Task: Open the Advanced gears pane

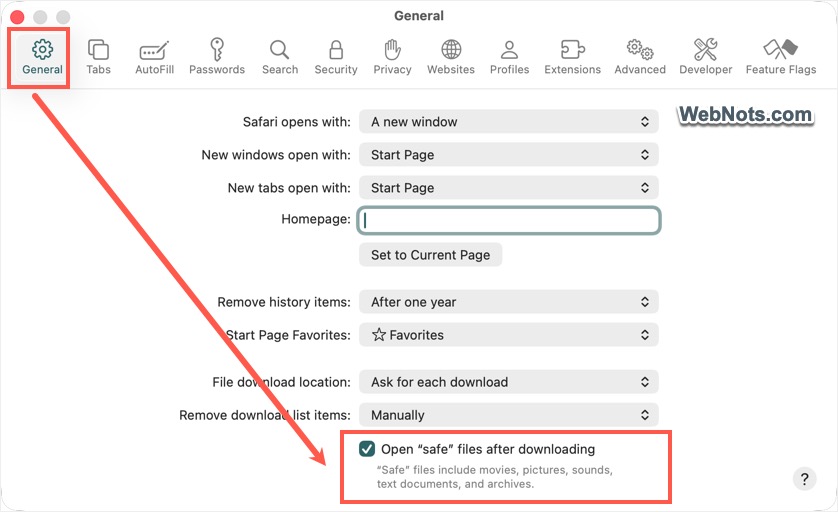Action: pos(640,57)
